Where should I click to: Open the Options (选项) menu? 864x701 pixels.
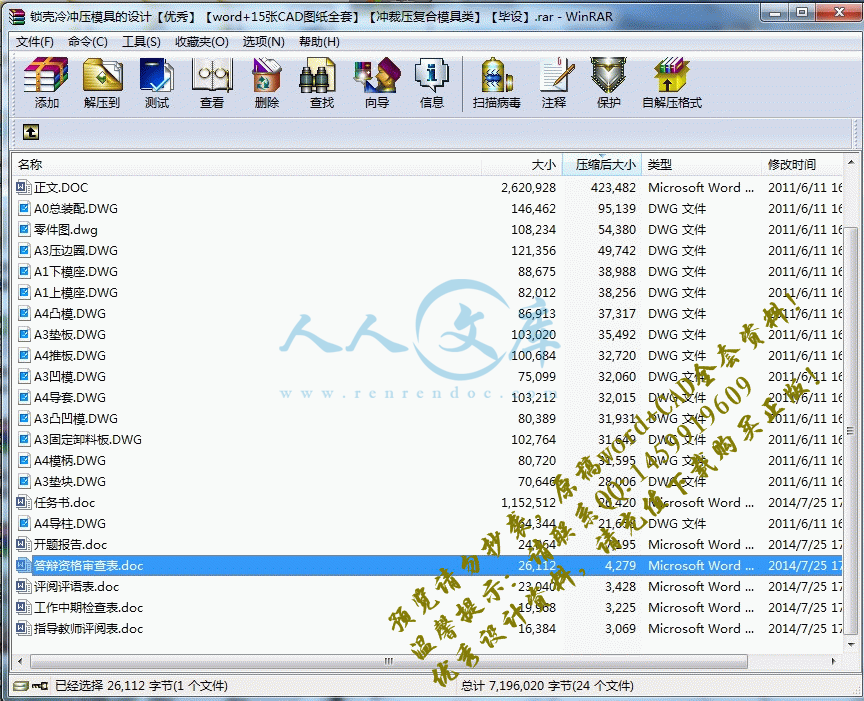[x=263, y=42]
